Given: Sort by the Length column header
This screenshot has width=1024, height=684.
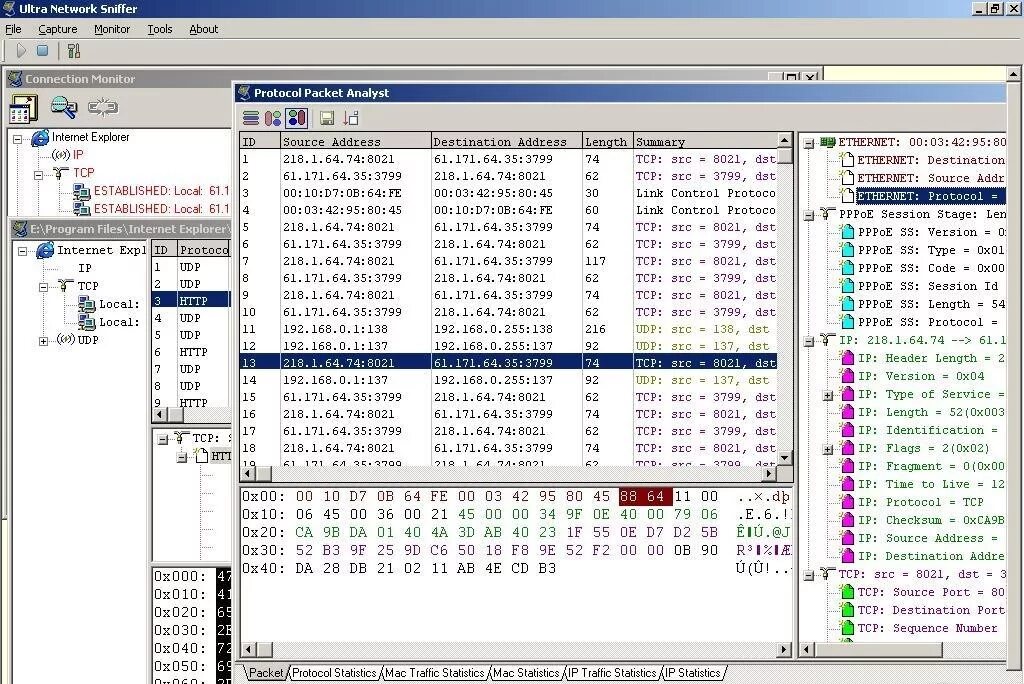Looking at the screenshot, I should [x=607, y=142].
